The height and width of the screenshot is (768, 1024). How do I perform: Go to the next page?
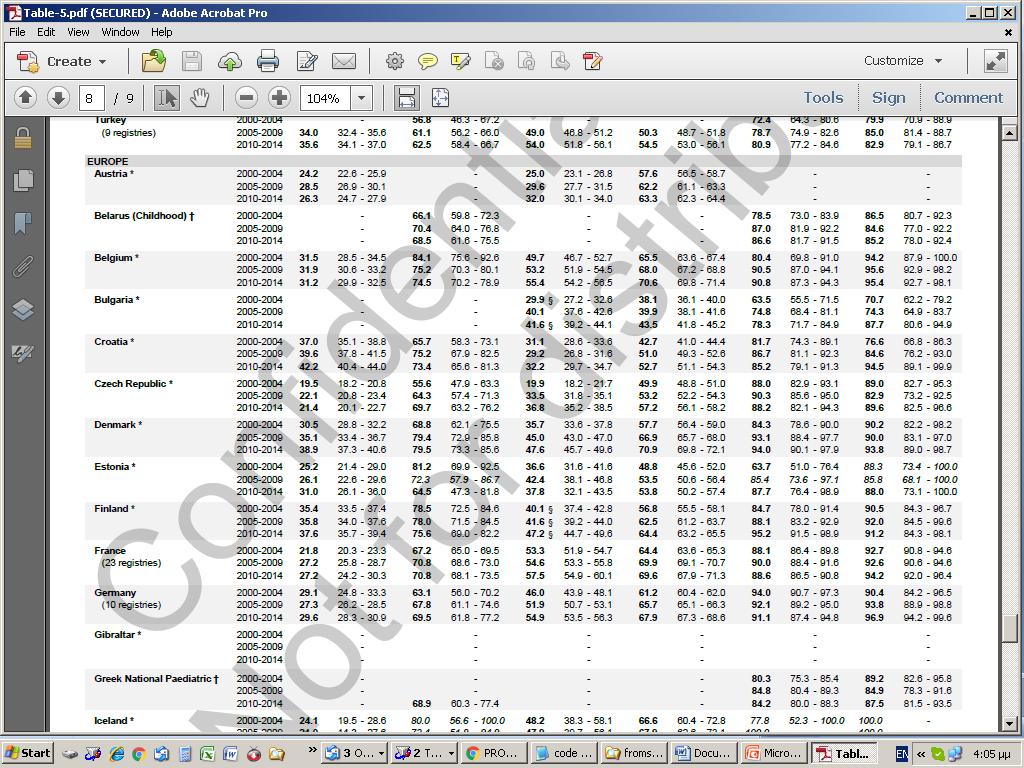(58, 98)
